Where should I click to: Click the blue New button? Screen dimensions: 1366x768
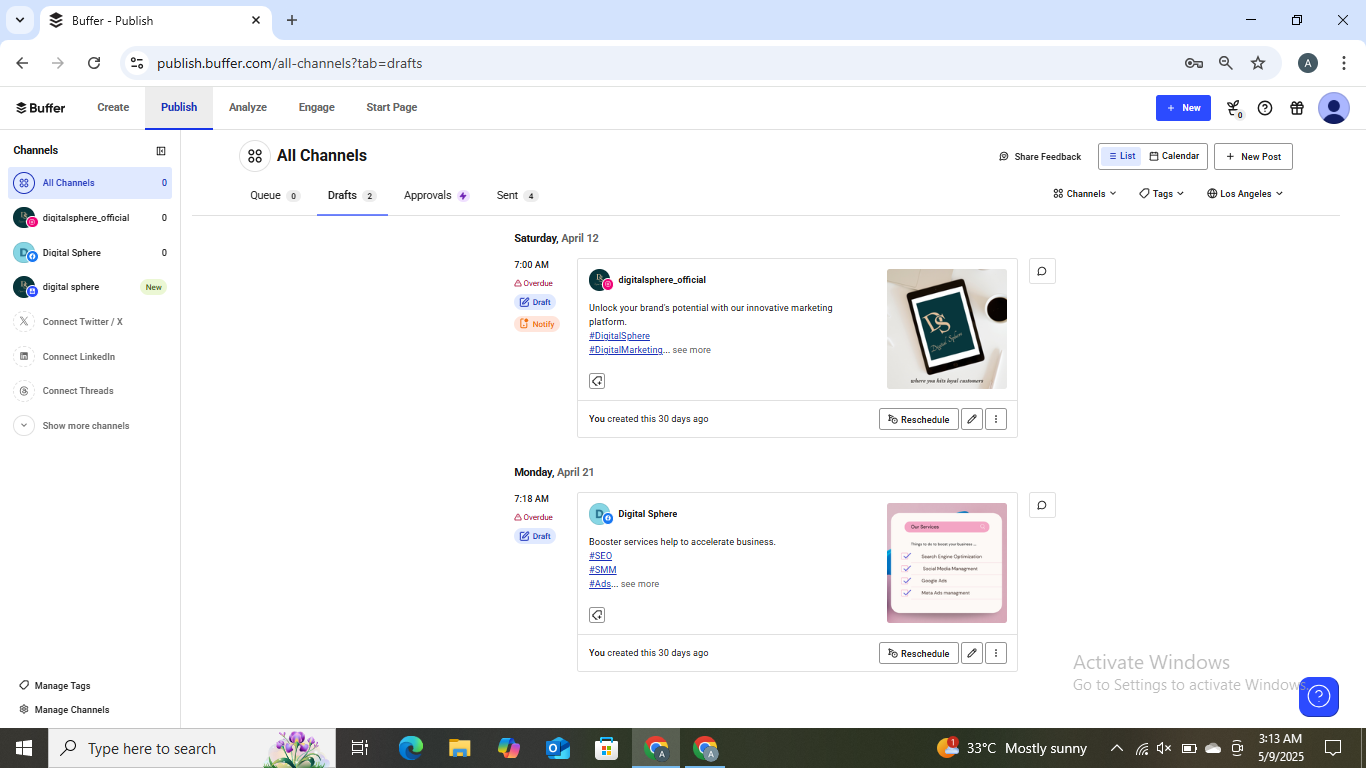pyautogui.click(x=1183, y=108)
